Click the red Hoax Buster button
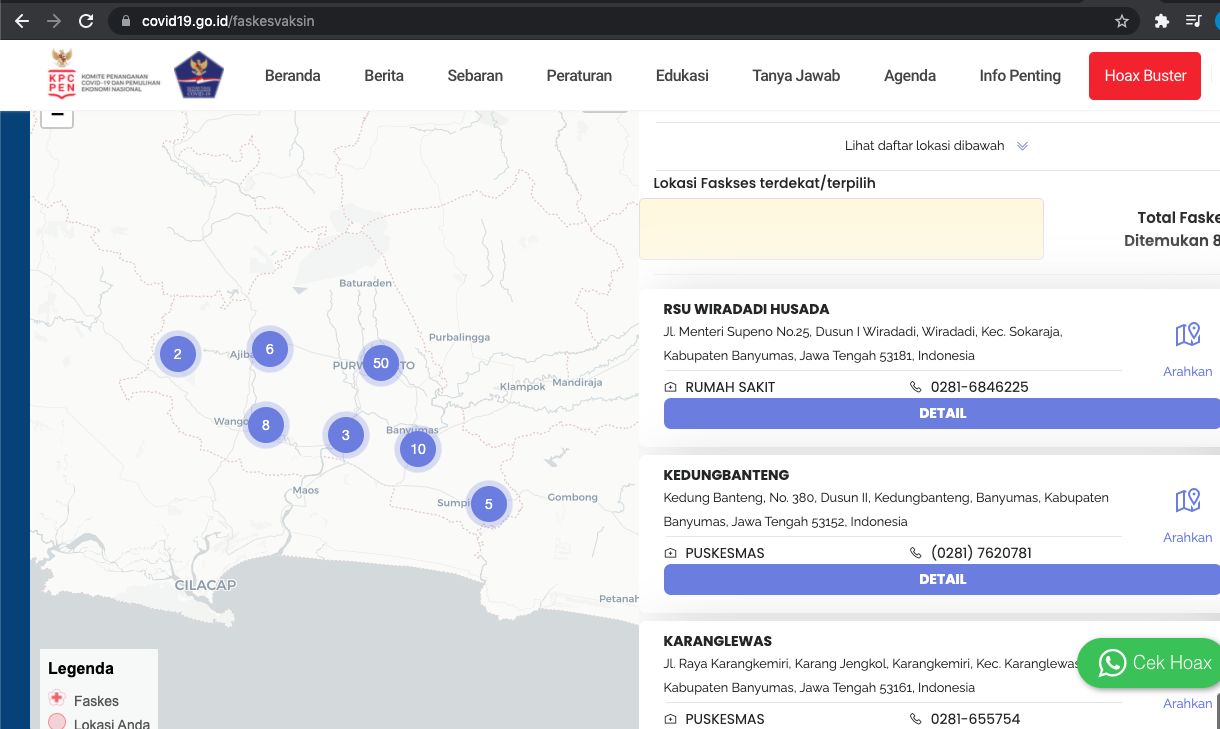The width and height of the screenshot is (1220, 729). pyautogui.click(x=1145, y=76)
